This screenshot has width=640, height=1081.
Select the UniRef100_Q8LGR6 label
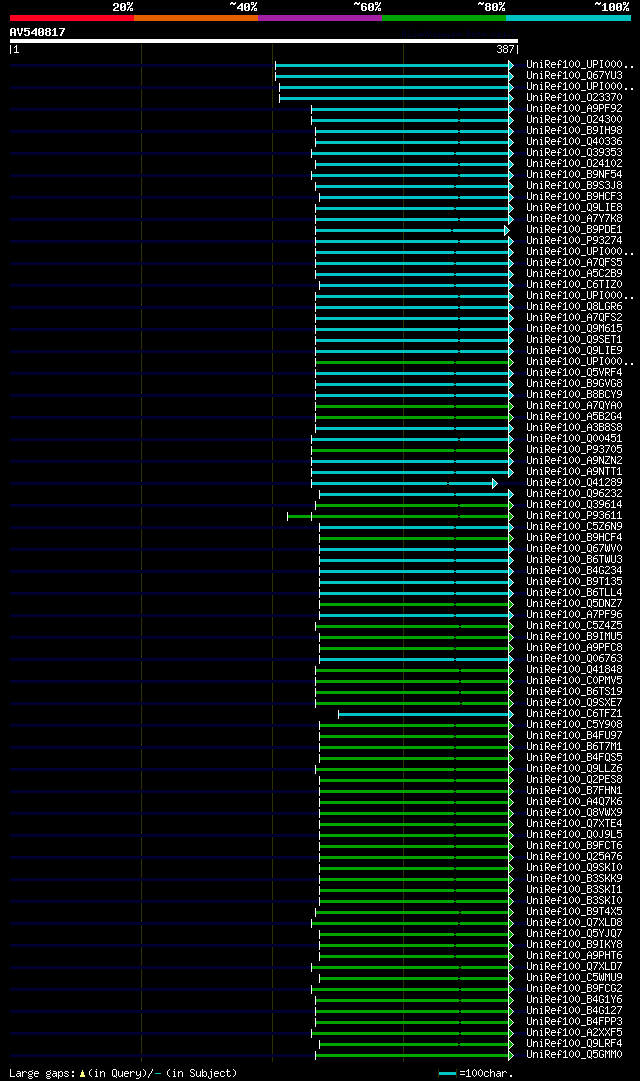coord(574,307)
